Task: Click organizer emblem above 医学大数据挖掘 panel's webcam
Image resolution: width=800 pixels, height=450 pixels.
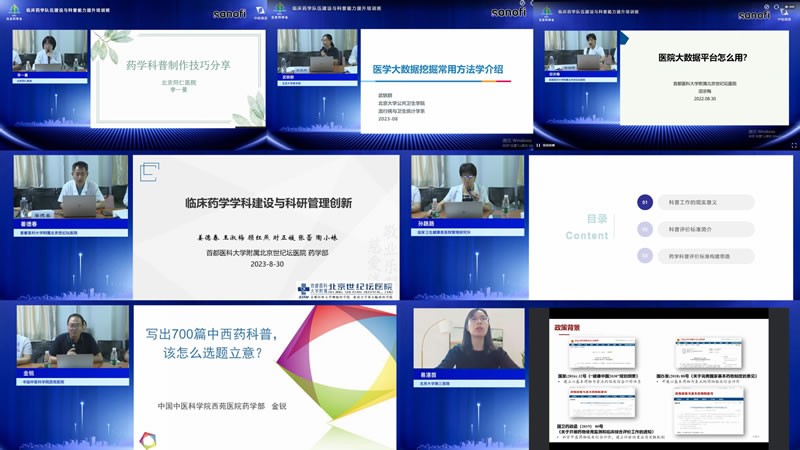Action: coord(280,10)
